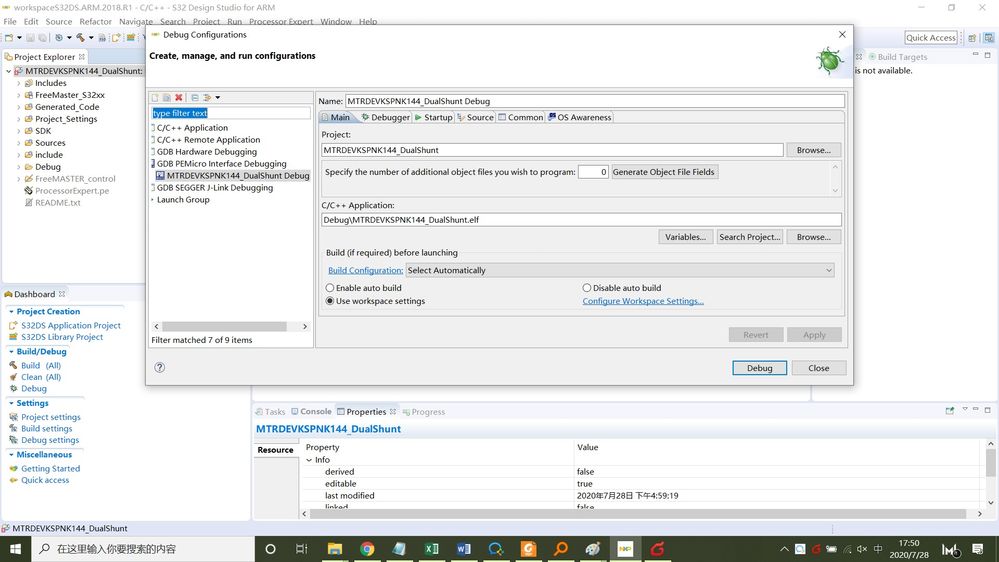Click the Search Project button
Viewport: 999px width, 562px height.
coord(749,236)
